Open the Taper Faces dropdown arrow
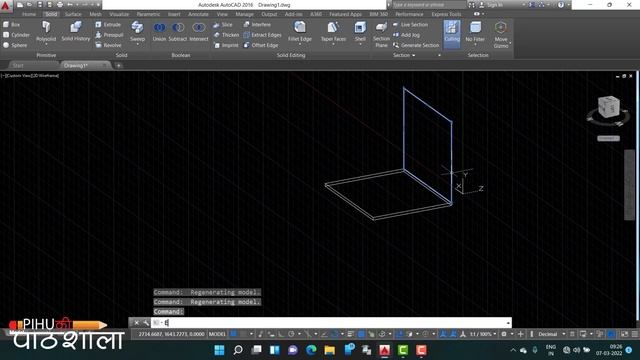This screenshot has height=360, width=640. [333, 44]
